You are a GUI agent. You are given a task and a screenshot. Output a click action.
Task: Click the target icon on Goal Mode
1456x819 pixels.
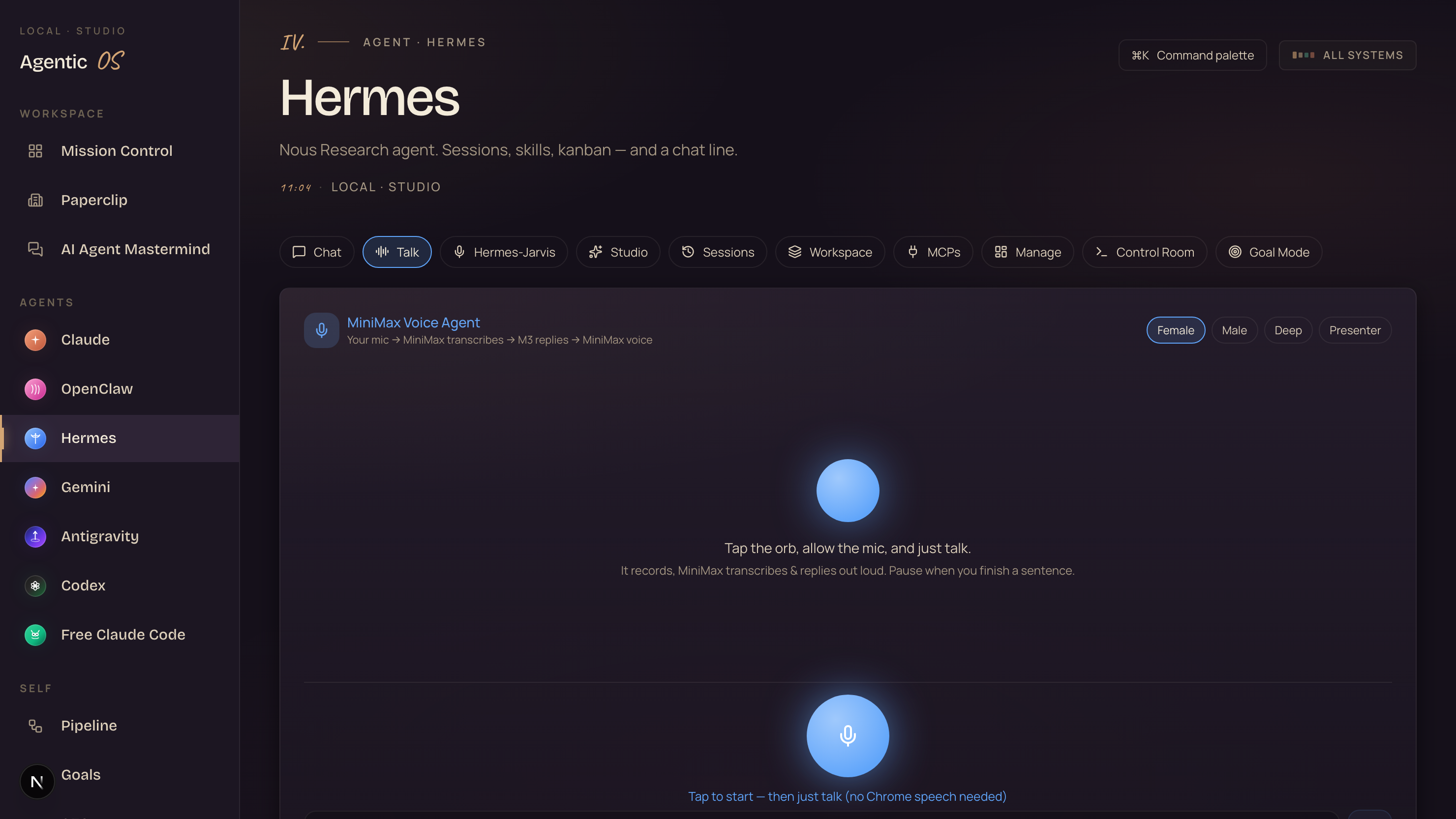pyautogui.click(x=1235, y=252)
